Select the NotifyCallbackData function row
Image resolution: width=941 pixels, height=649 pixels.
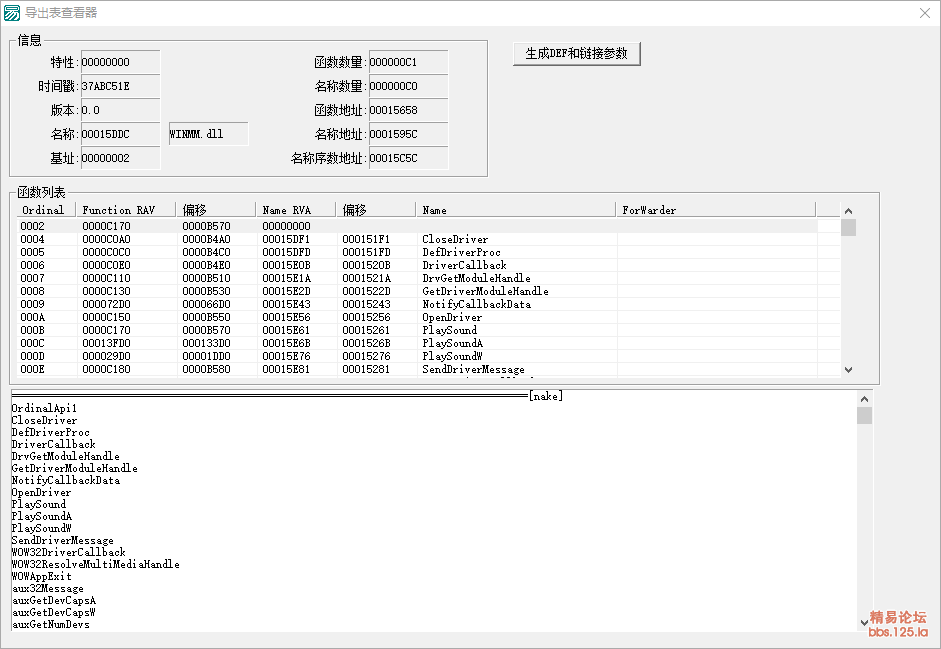point(476,304)
